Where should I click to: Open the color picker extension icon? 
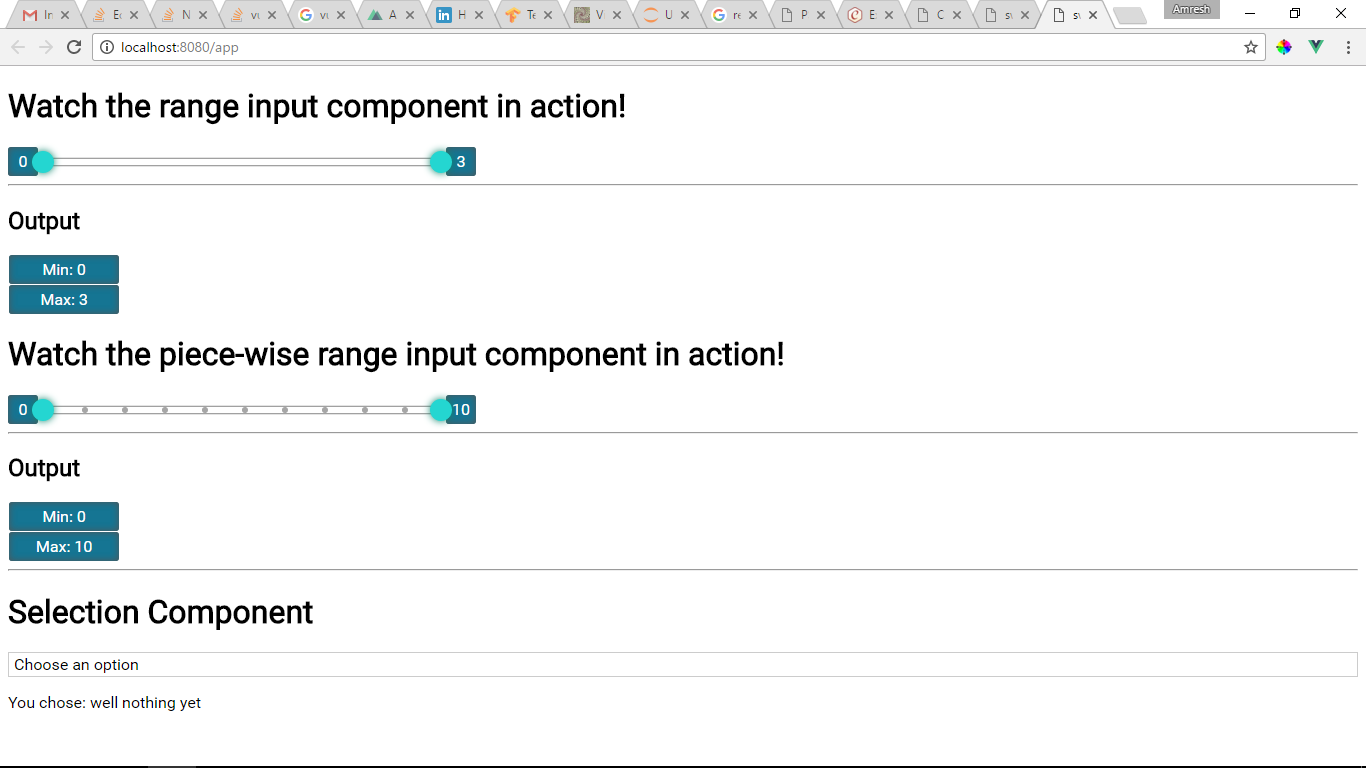pyautogui.click(x=1284, y=47)
